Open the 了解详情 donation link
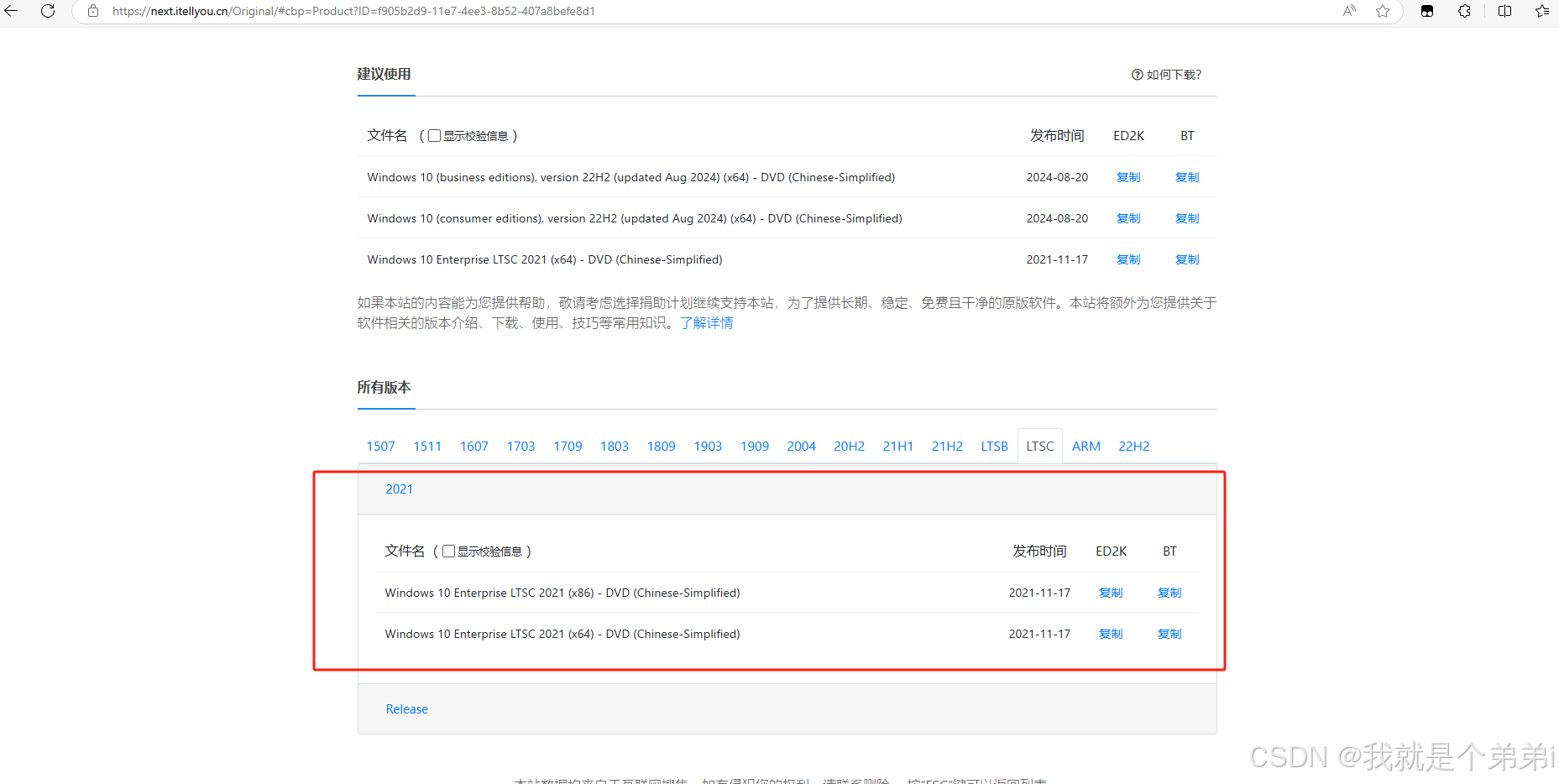Viewport: 1559px width, 784px height. tap(706, 323)
